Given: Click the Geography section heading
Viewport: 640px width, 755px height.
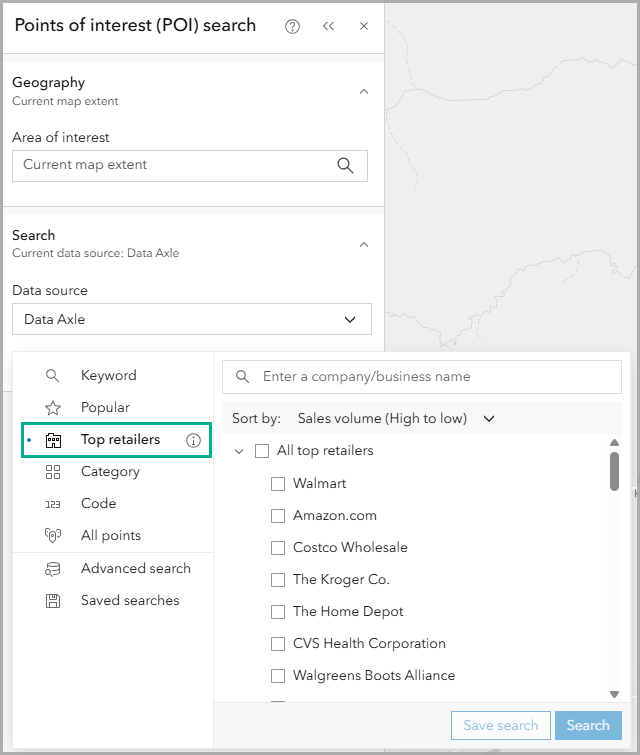Looking at the screenshot, I should (49, 83).
